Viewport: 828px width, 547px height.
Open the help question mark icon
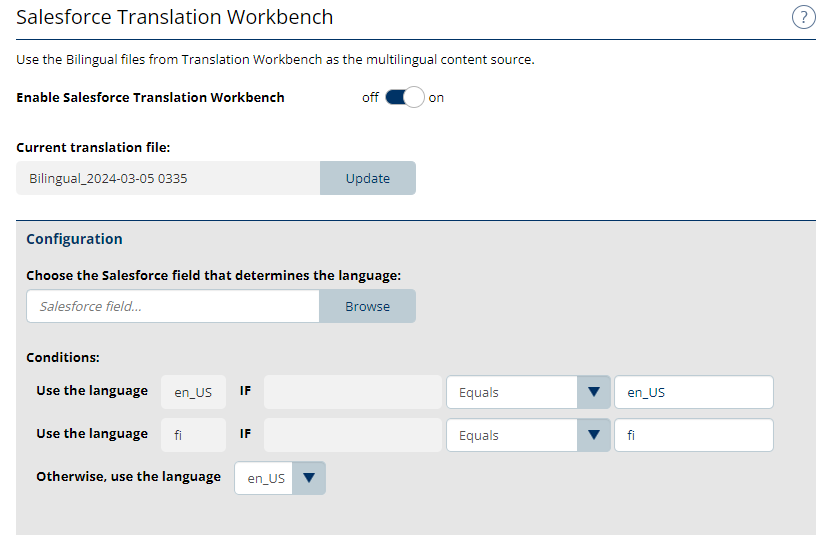(803, 17)
